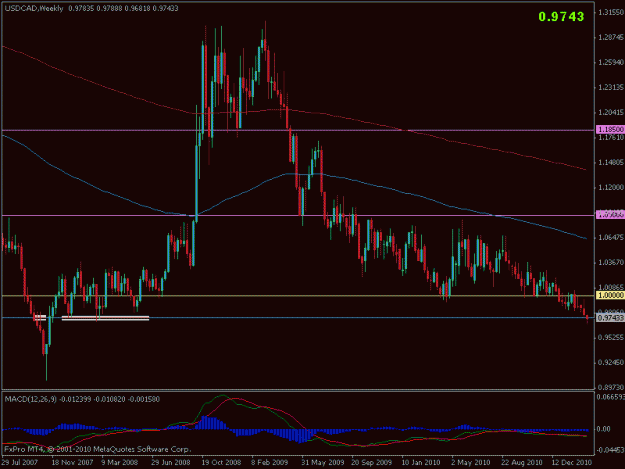Click the 1.14805 price axis value
This screenshot has width=625, height=469.
pos(611,163)
